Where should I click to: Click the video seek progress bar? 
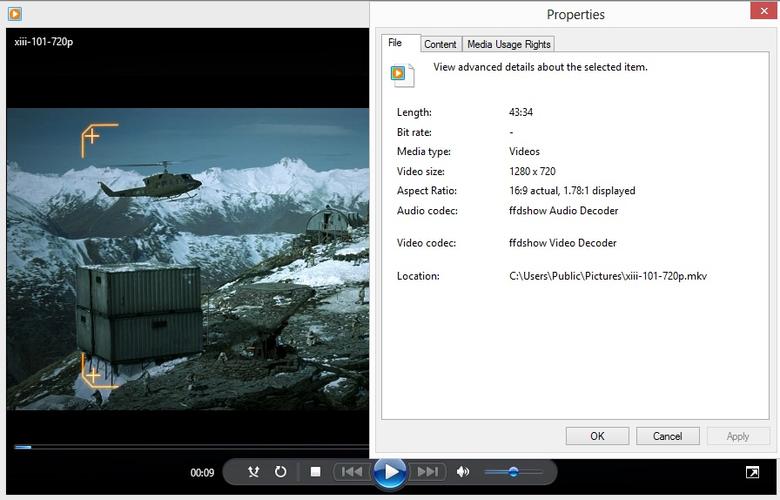tap(192, 447)
